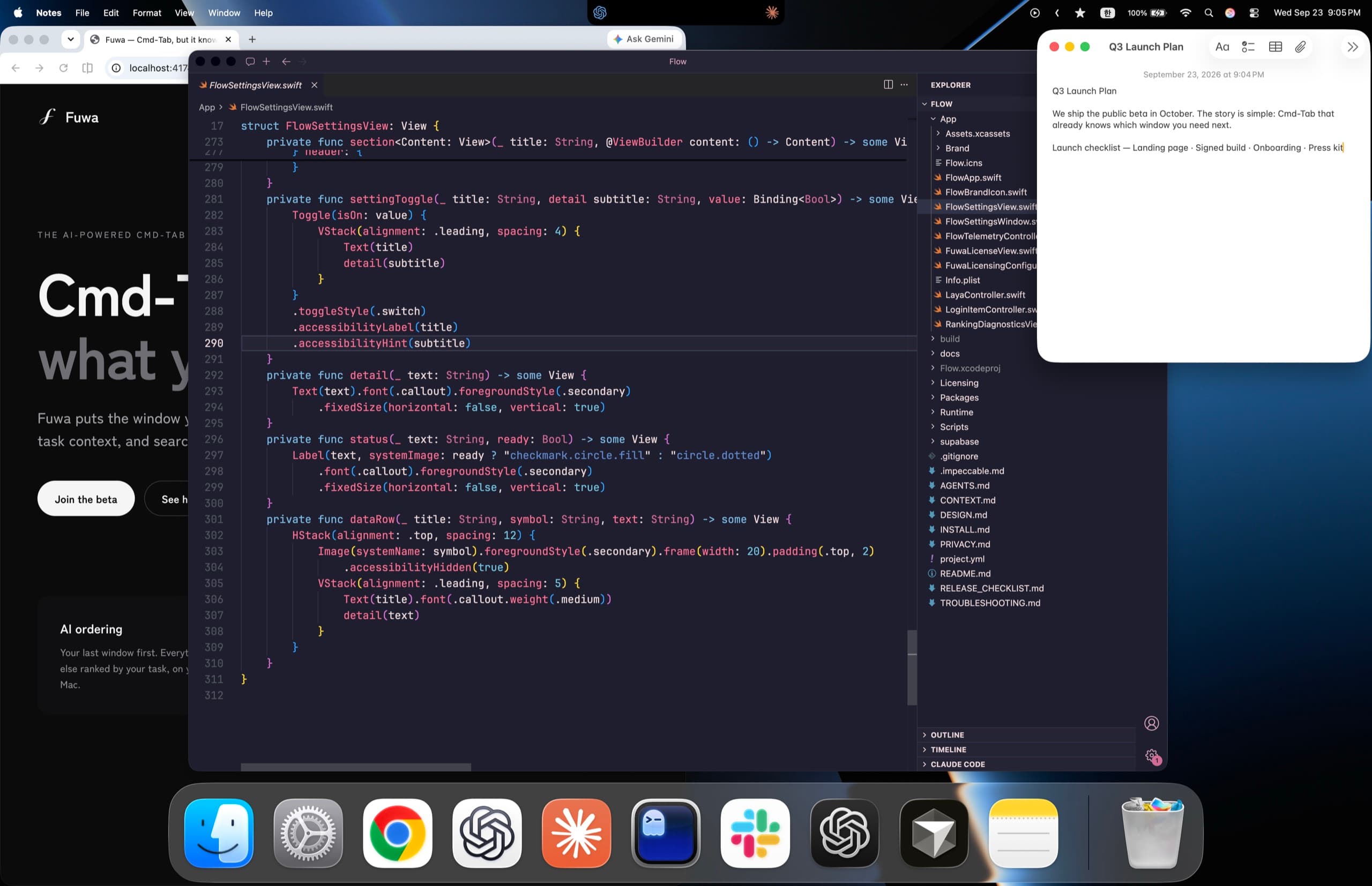Image resolution: width=1372 pixels, height=886 pixels.
Task: Split the Flow editor layout
Action: pos(888,85)
